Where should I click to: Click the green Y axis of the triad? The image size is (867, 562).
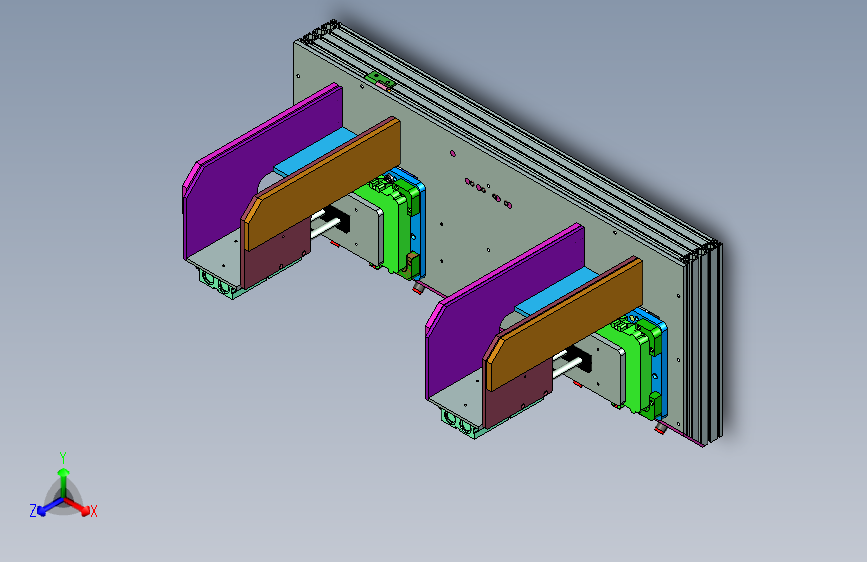point(64,481)
